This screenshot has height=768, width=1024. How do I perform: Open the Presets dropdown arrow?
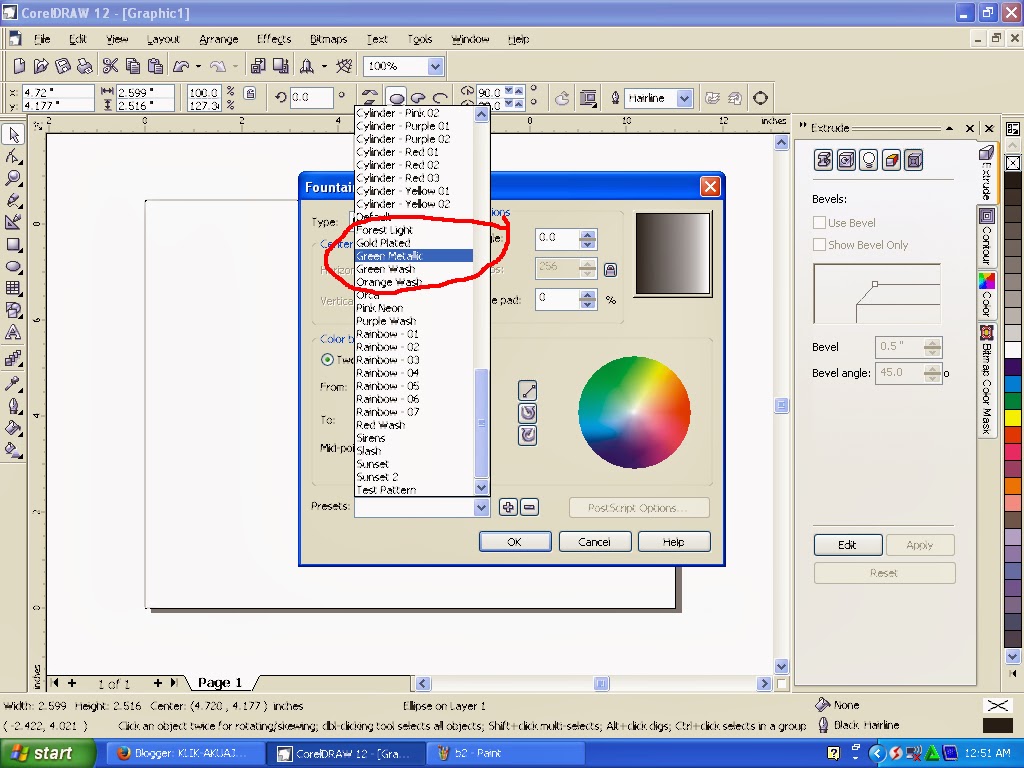point(481,507)
